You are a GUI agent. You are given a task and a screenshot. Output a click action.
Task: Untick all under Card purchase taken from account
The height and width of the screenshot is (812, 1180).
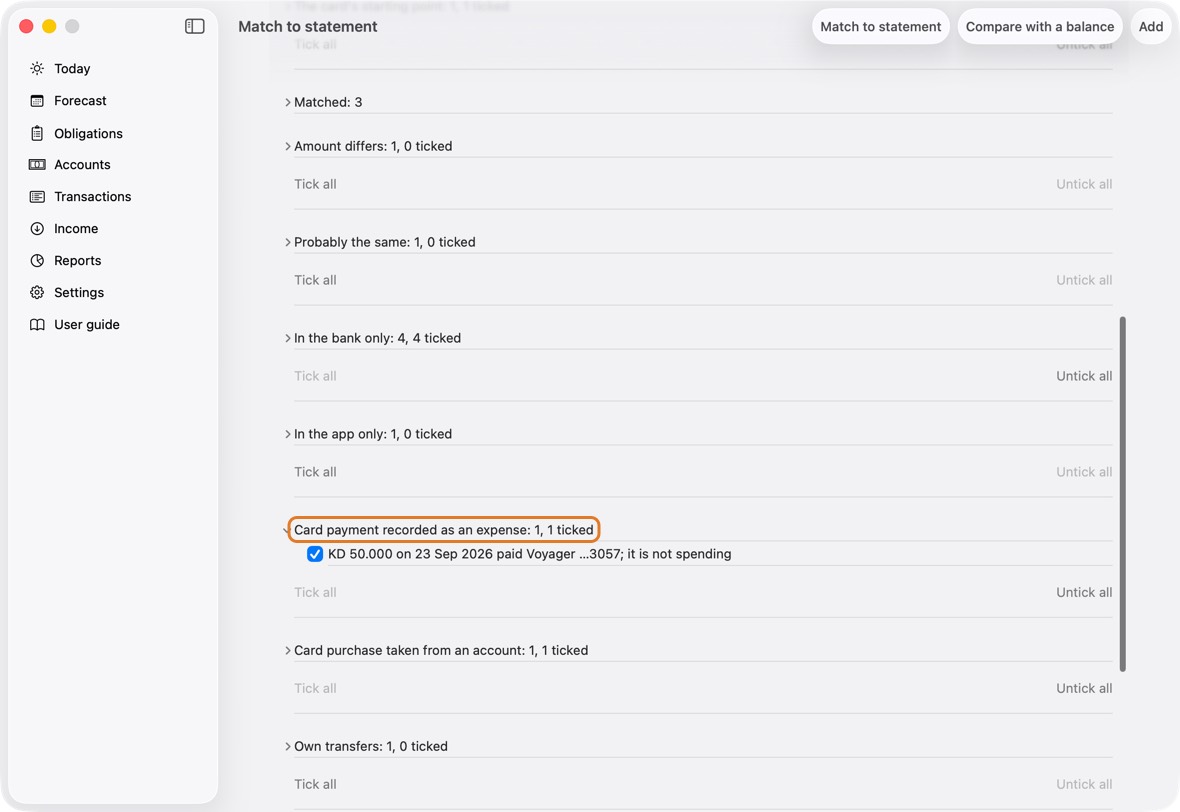pos(1084,689)
